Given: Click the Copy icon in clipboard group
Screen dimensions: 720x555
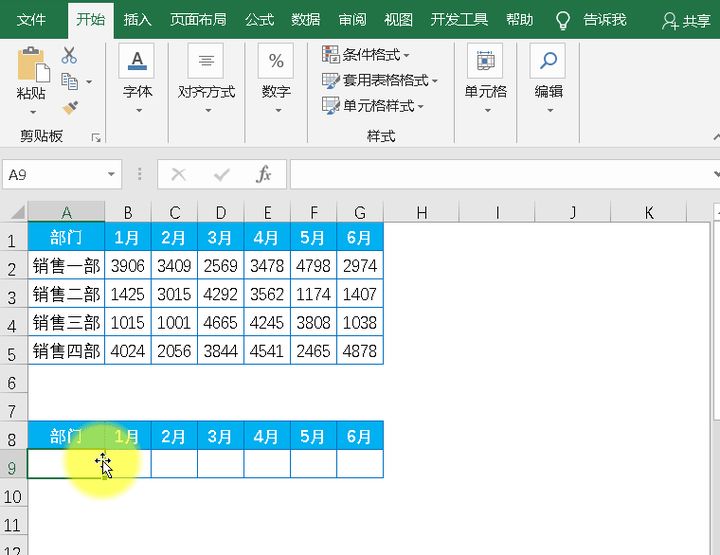Looking at the screenshot, I should (x=69, y=81).
